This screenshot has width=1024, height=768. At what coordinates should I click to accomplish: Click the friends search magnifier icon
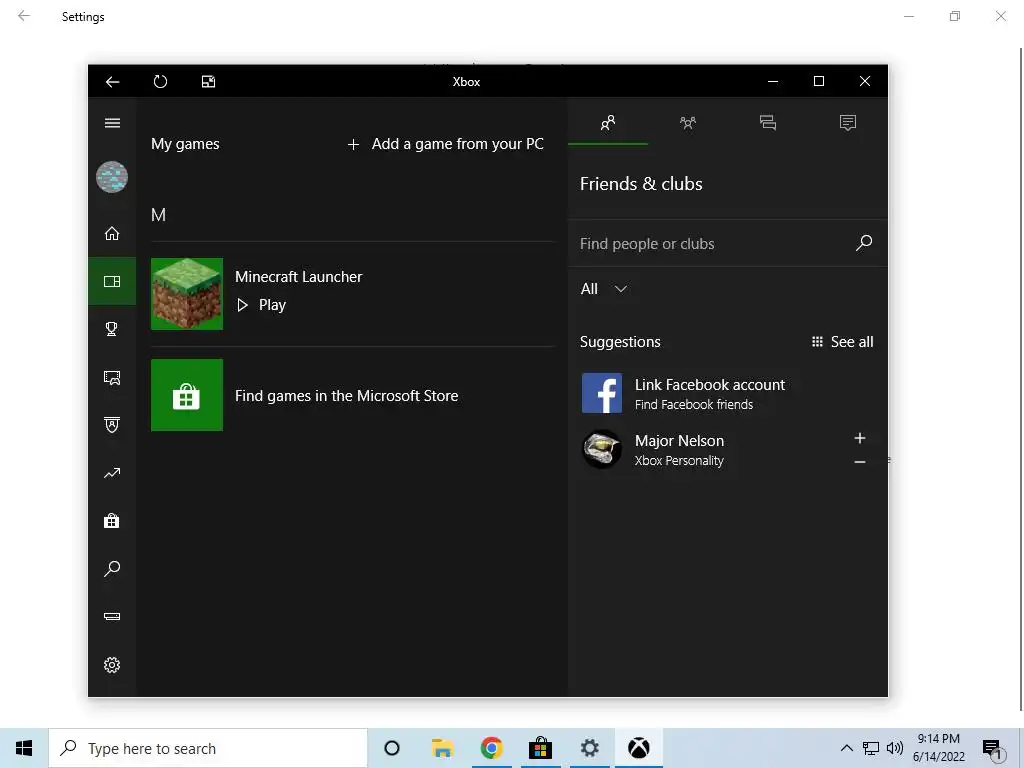[864, 243]
